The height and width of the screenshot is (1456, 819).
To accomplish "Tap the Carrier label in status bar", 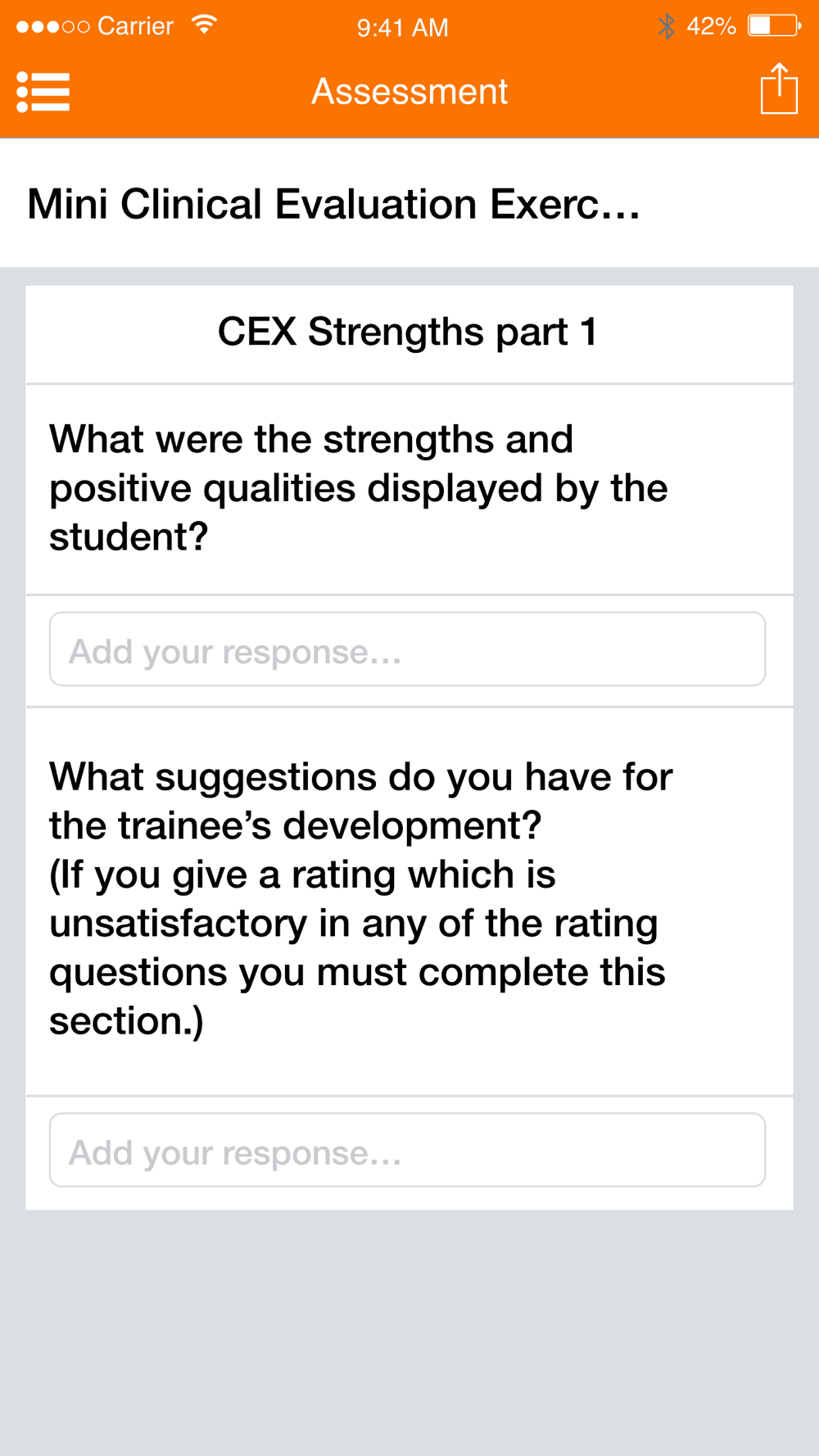I will point(135,27).
